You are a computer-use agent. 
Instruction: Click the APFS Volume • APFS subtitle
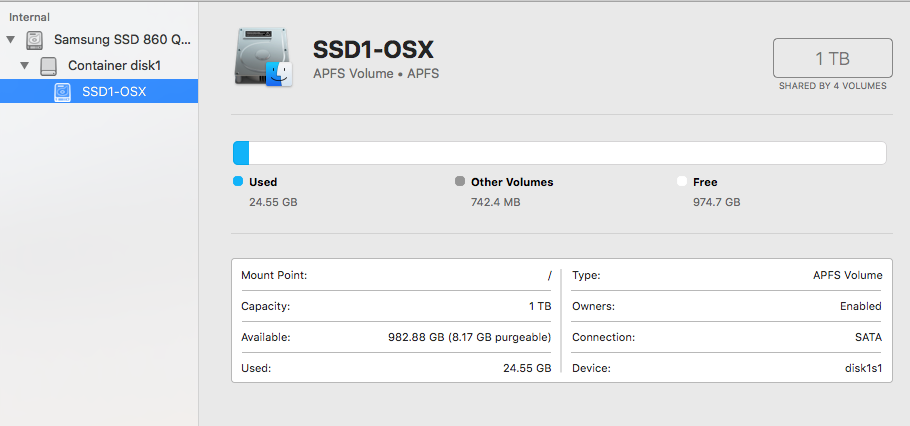[376, 74]
